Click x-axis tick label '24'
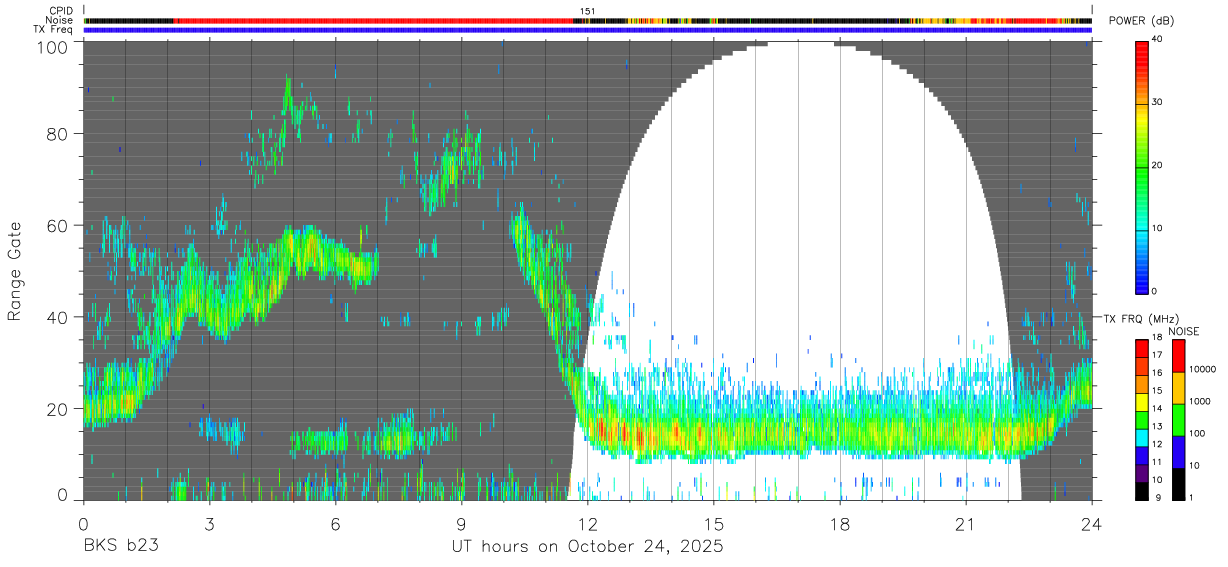The image size is (1228, 567). [x=1091, y=524]
